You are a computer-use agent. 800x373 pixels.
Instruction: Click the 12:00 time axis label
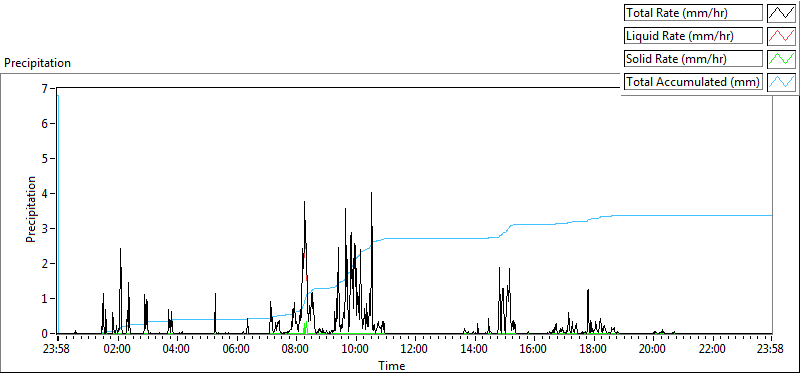415,350
